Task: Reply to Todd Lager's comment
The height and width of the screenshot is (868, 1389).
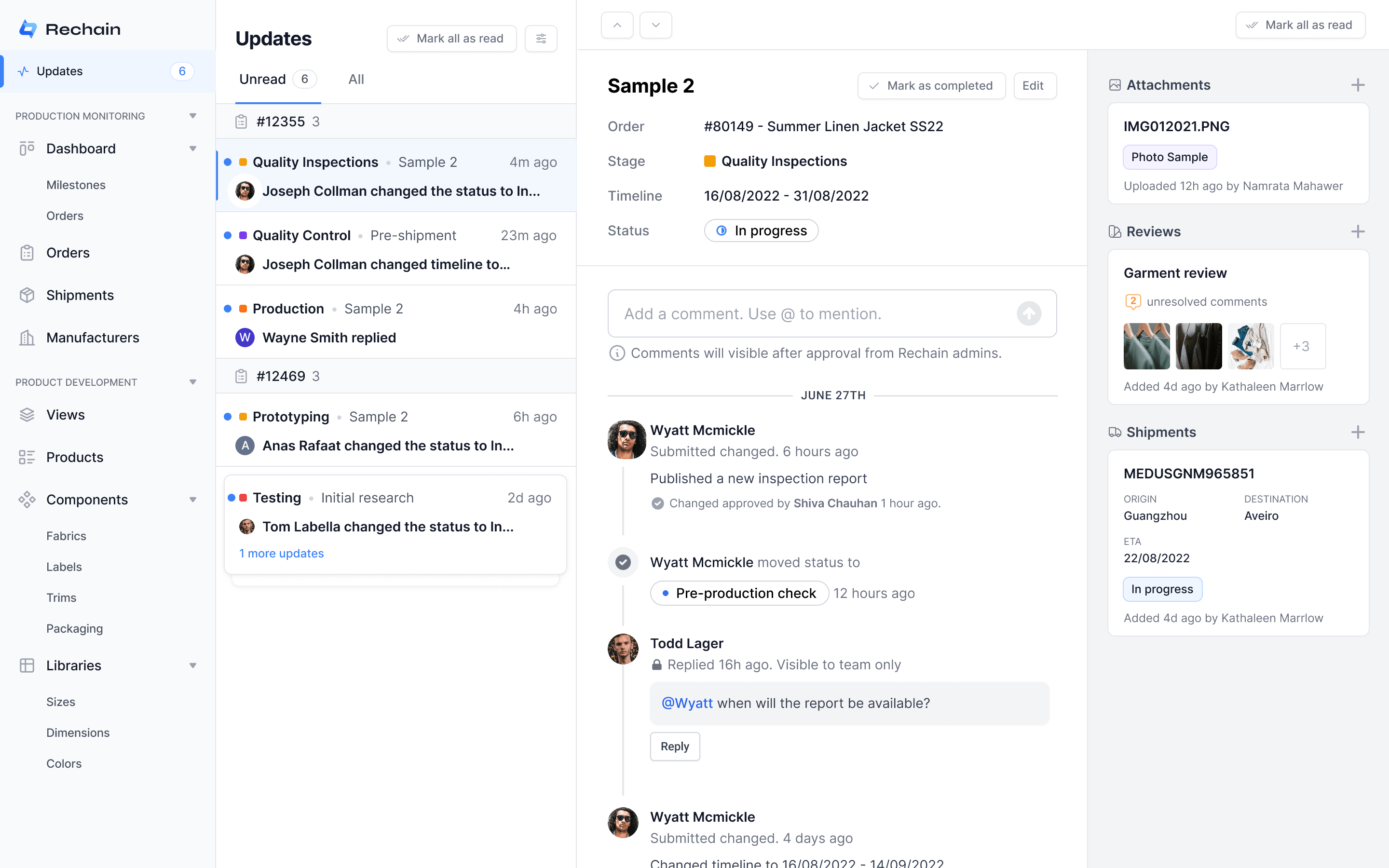Action: (674, 746)
